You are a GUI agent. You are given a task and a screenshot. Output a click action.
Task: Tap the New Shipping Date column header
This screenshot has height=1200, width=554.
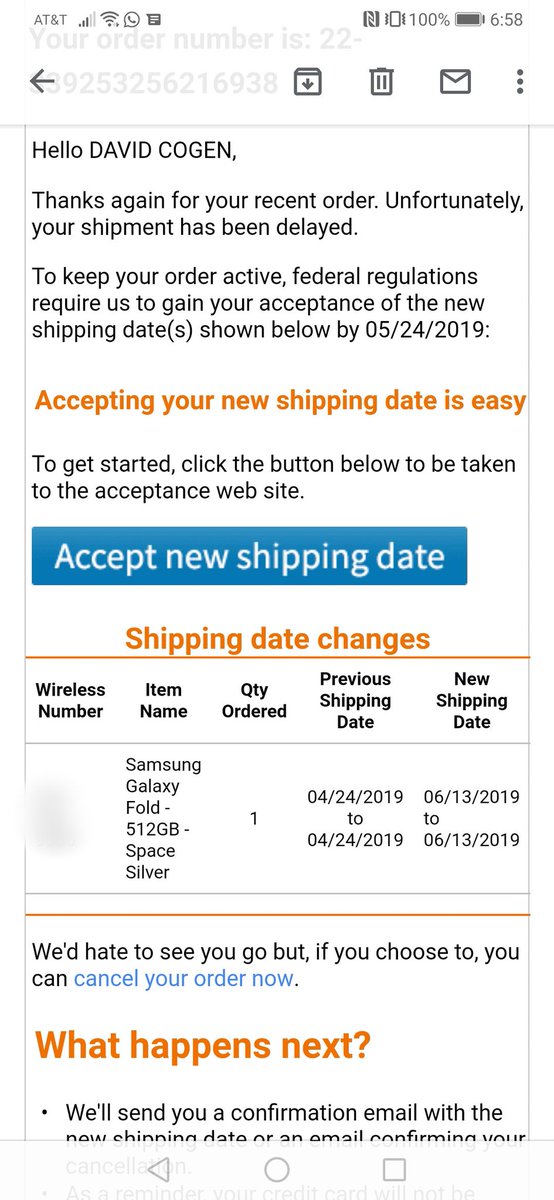[x=472, y=700]
